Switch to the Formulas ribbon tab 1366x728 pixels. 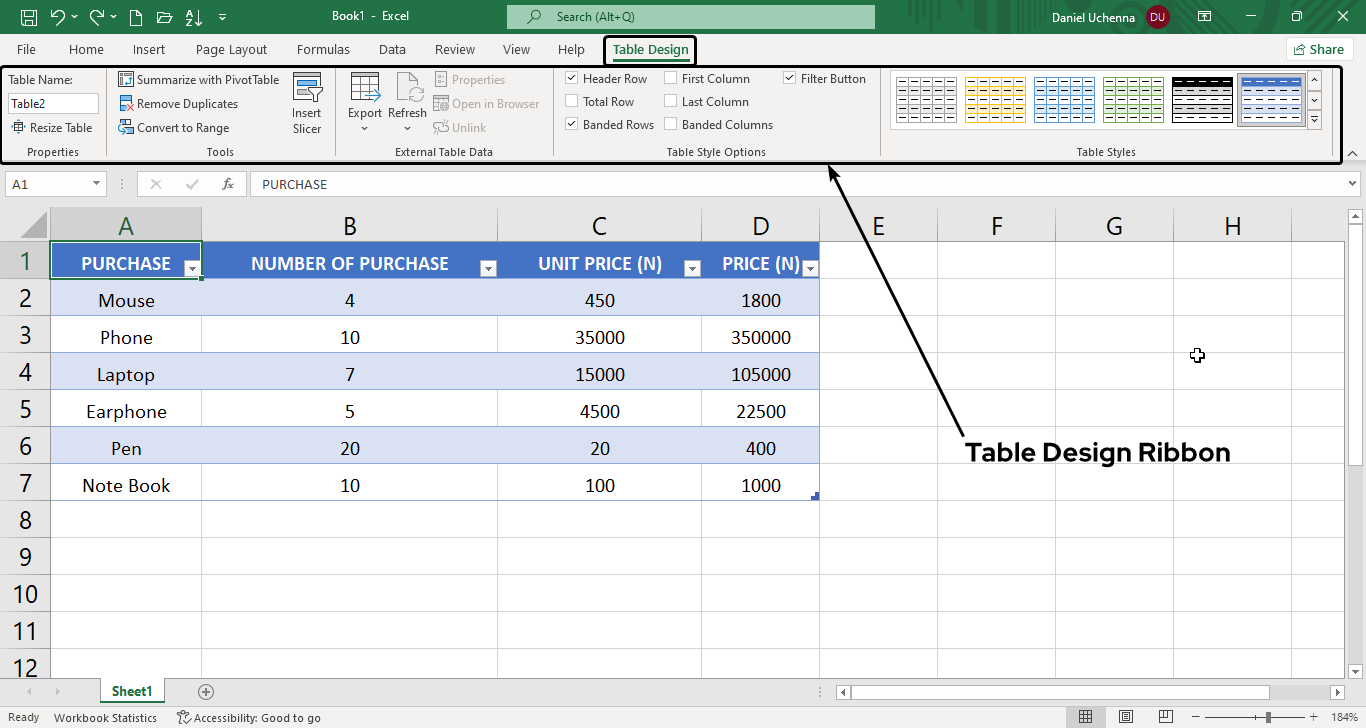point(323,49)
